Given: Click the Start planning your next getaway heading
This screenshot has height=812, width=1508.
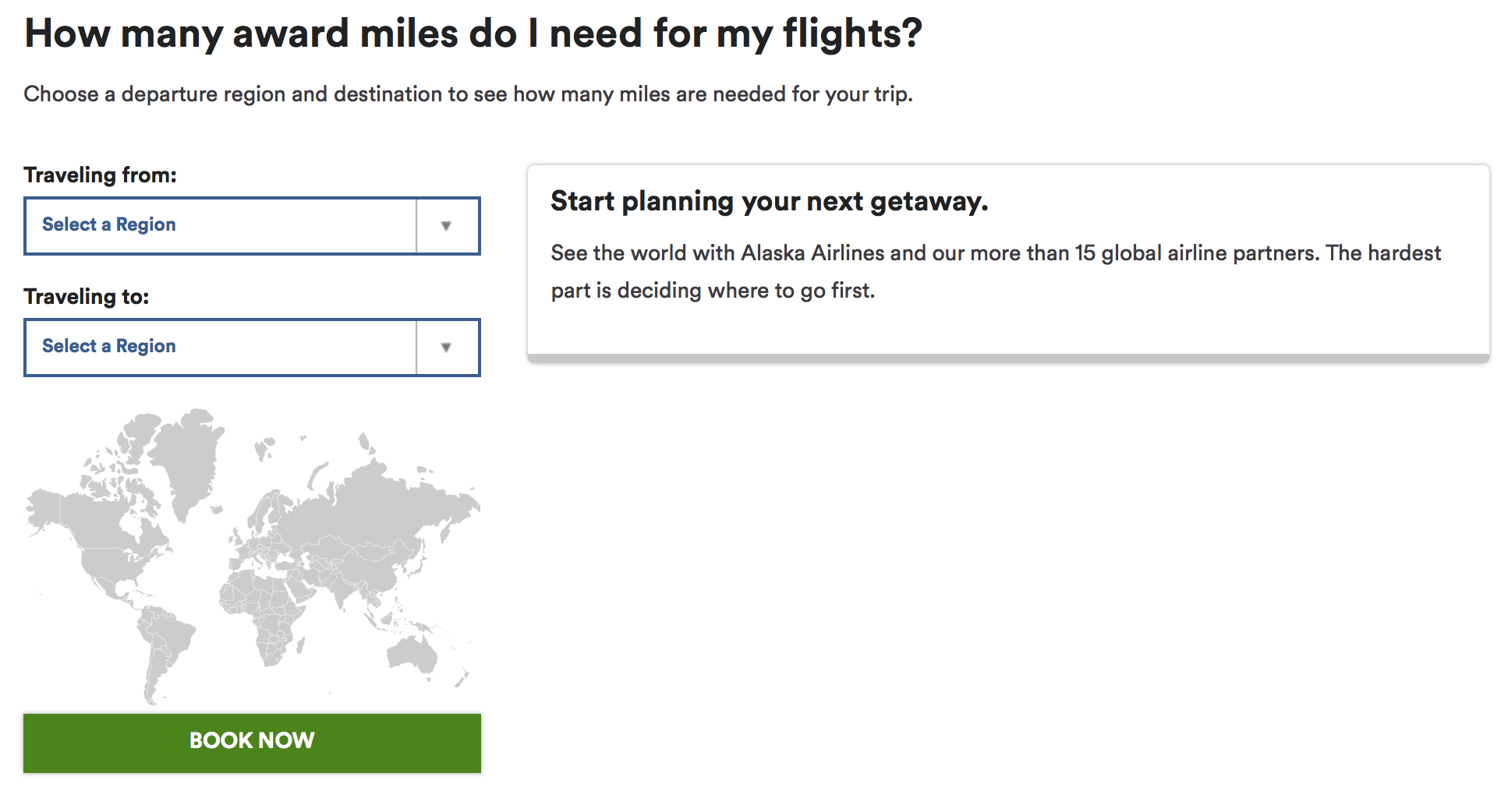Looking at the screenshot, I should (770, 201).
